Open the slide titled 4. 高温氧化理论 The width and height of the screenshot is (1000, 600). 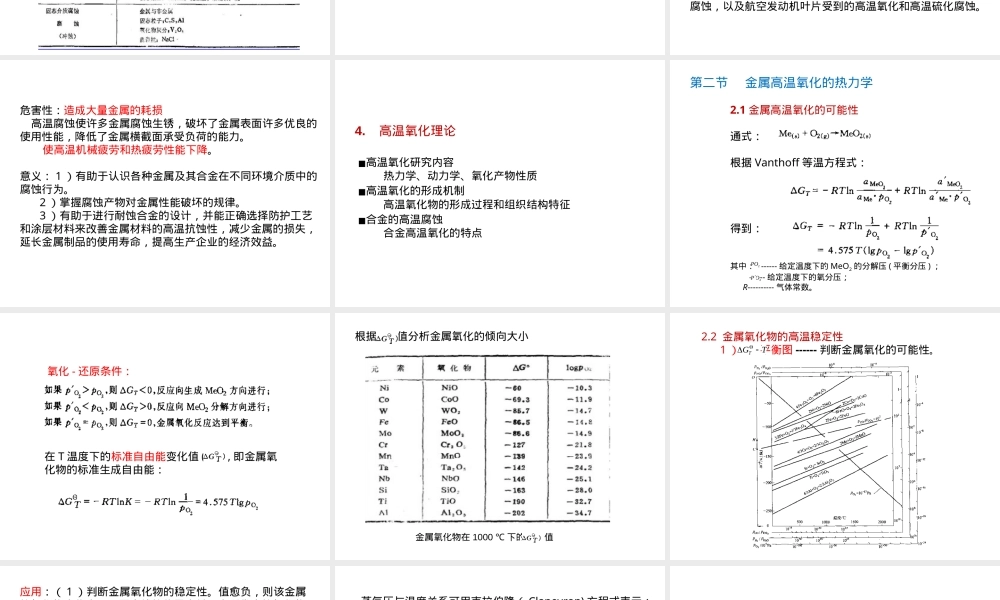(x=499, y=184)
